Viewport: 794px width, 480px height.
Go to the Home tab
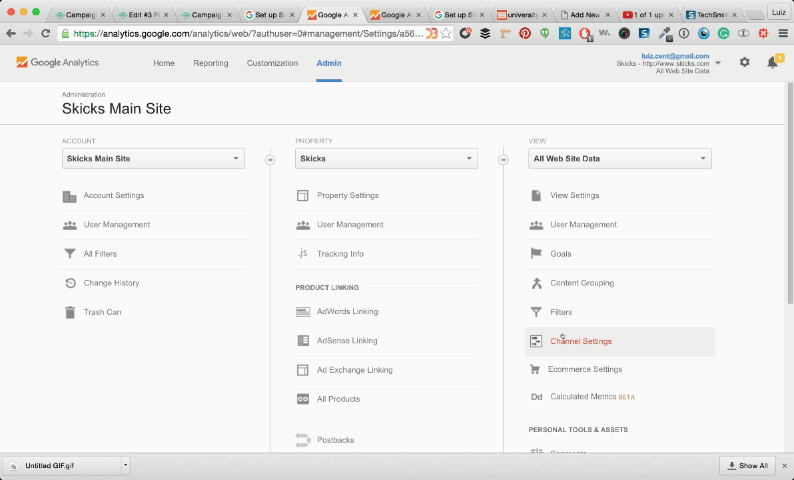pos(164,63)
